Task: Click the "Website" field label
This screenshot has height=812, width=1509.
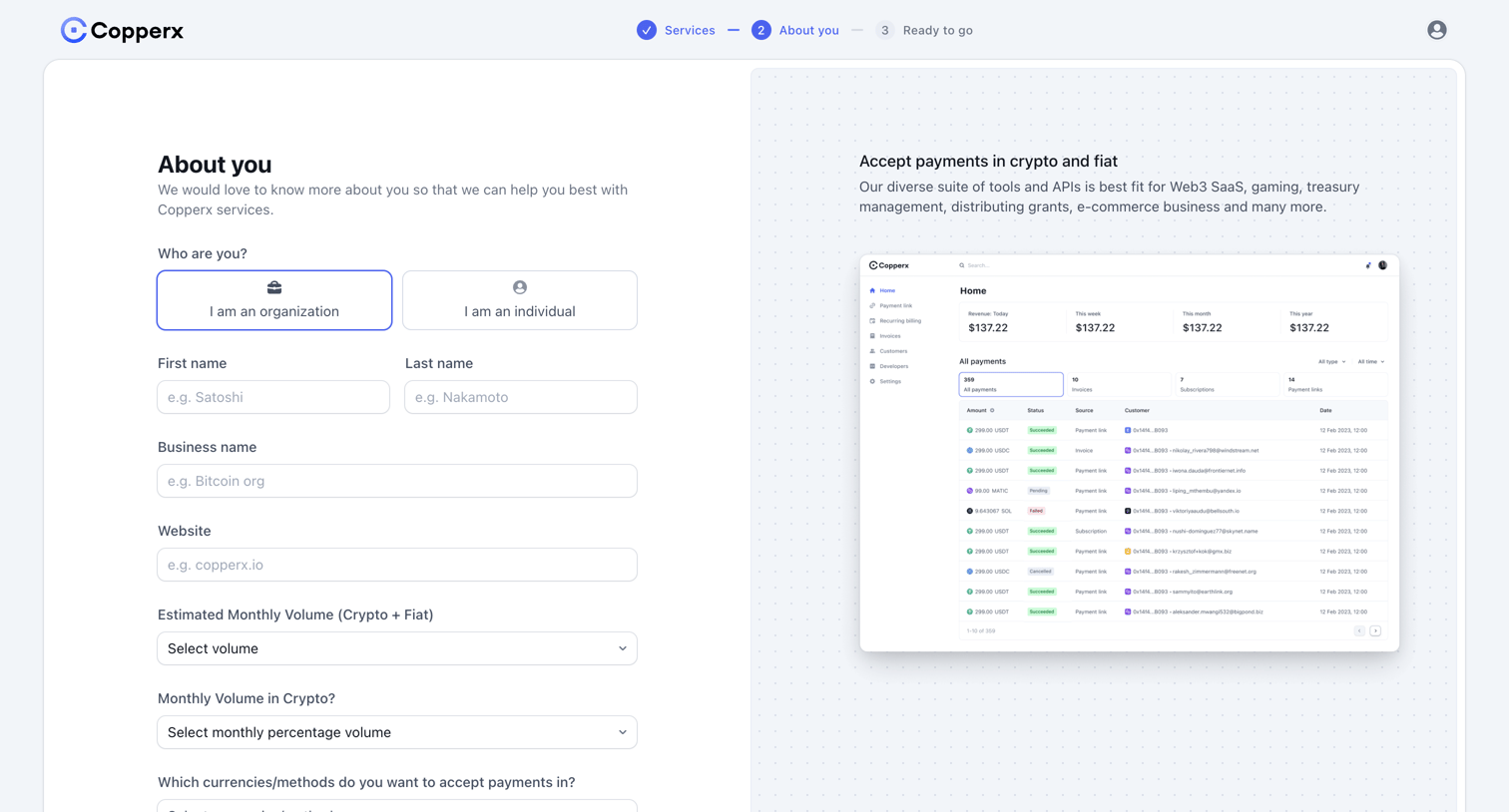Action: 185,531
